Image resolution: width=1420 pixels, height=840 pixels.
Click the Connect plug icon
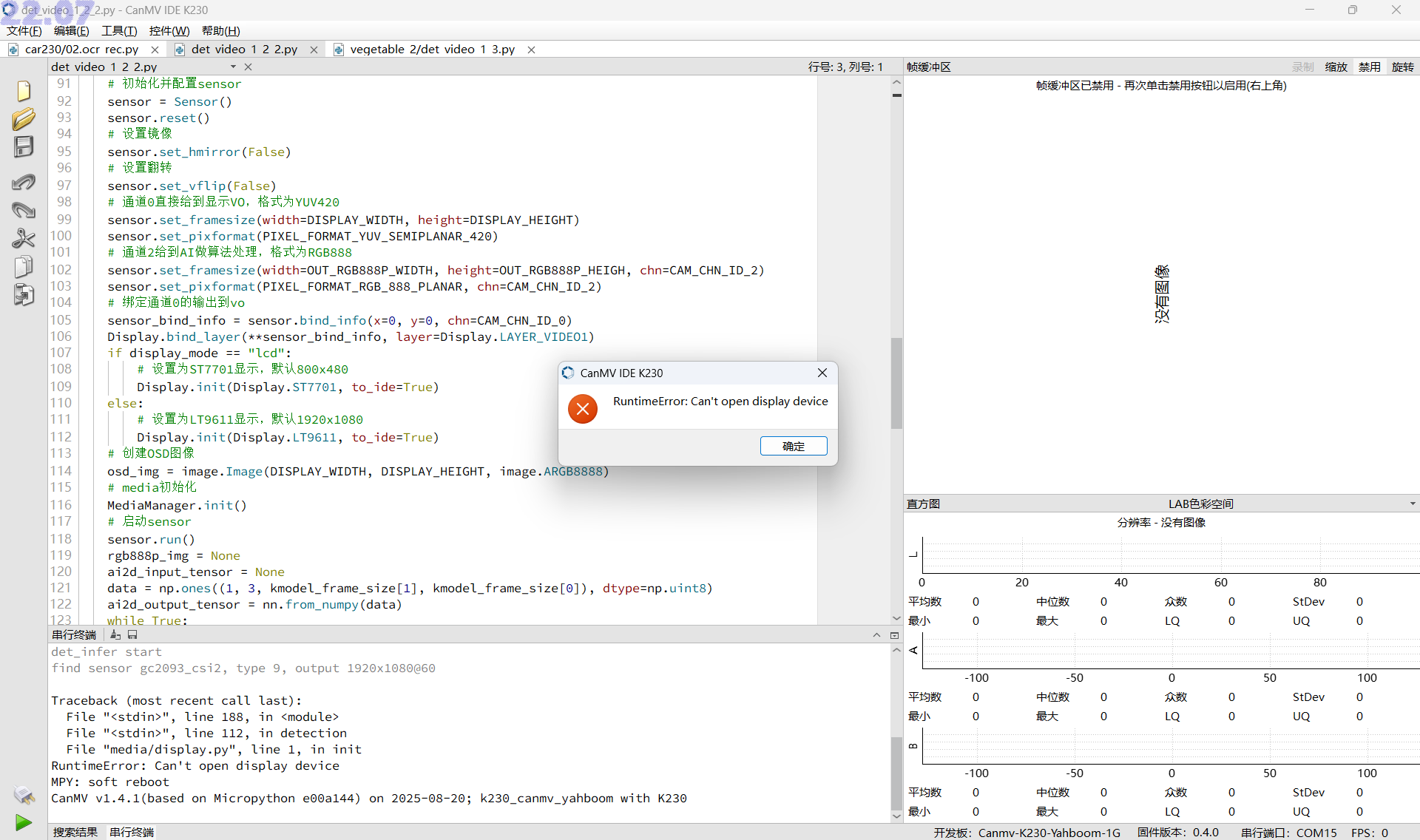(x=24, y=795)
